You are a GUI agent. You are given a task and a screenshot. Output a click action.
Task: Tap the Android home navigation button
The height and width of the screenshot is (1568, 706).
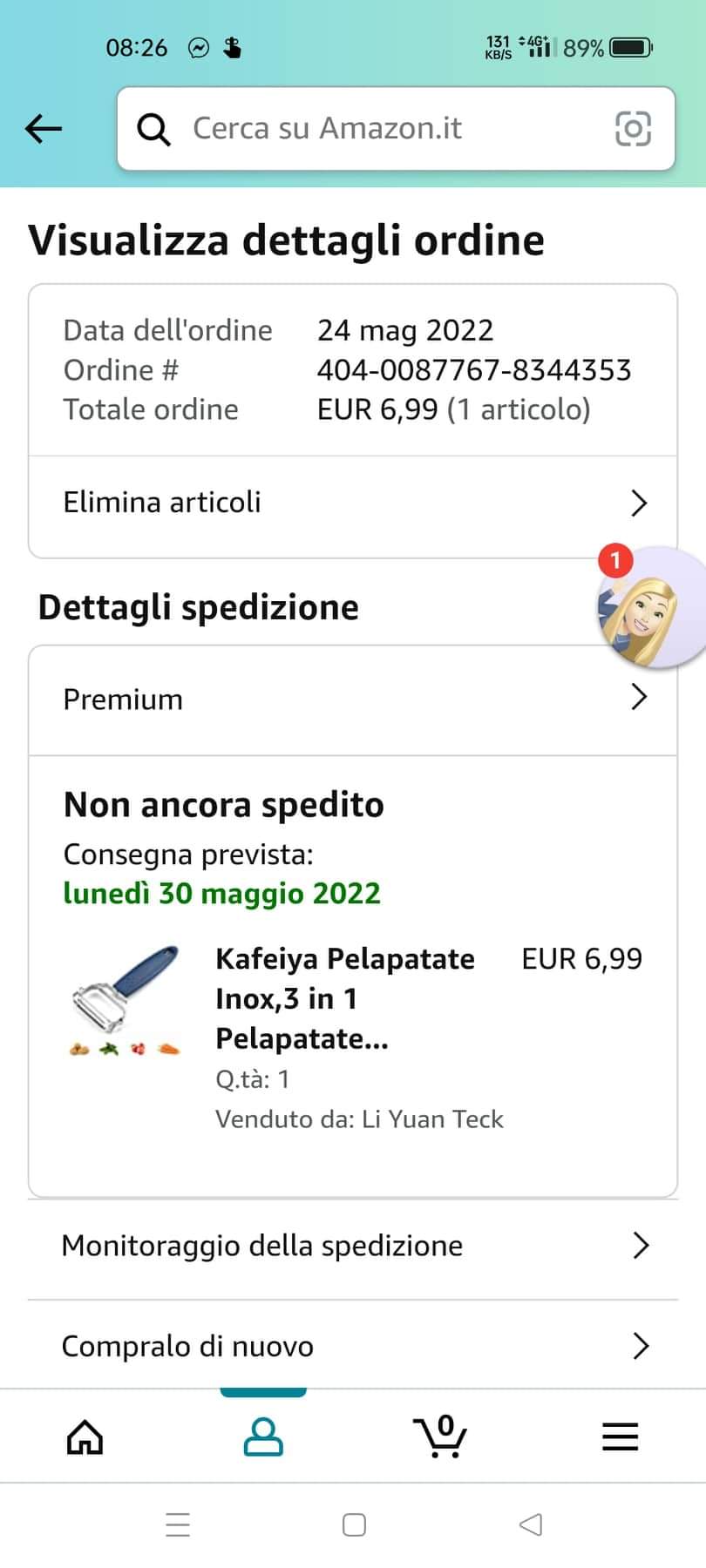pyautogui.click(x=354, y=1524)
